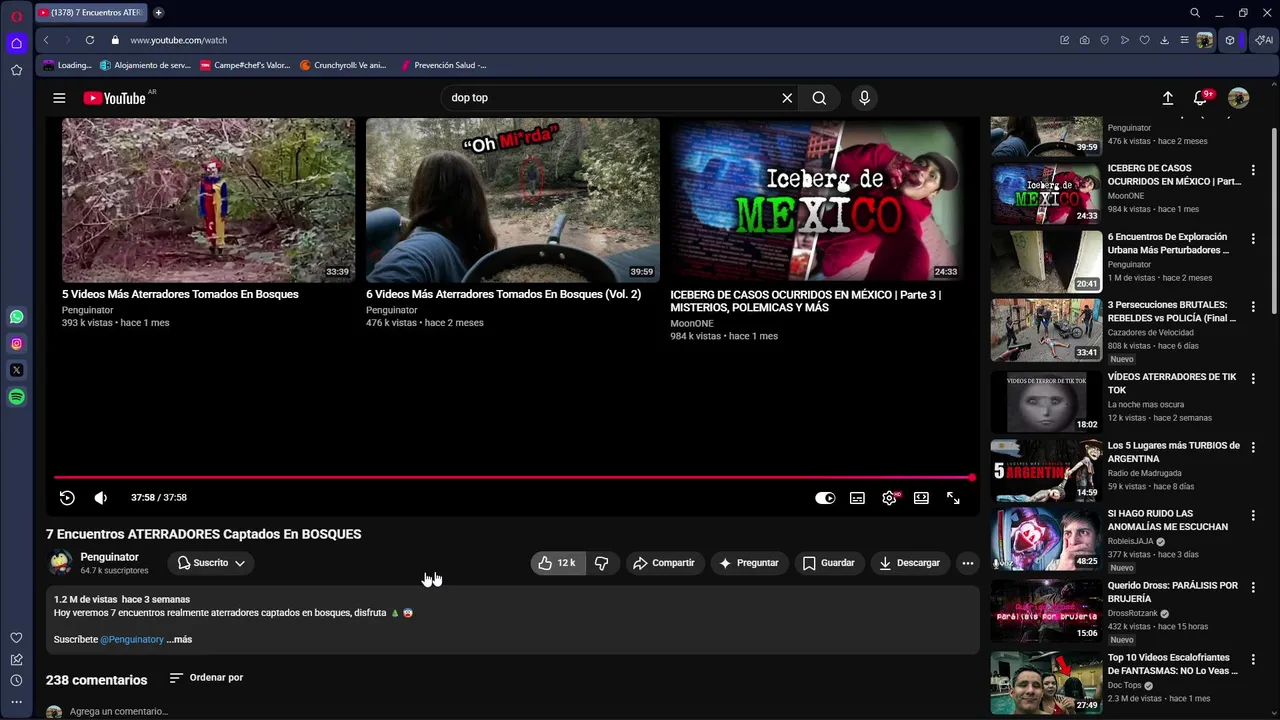Download video with Descargar button
This screenshot has width=1280, height=720.
[909, 563]
